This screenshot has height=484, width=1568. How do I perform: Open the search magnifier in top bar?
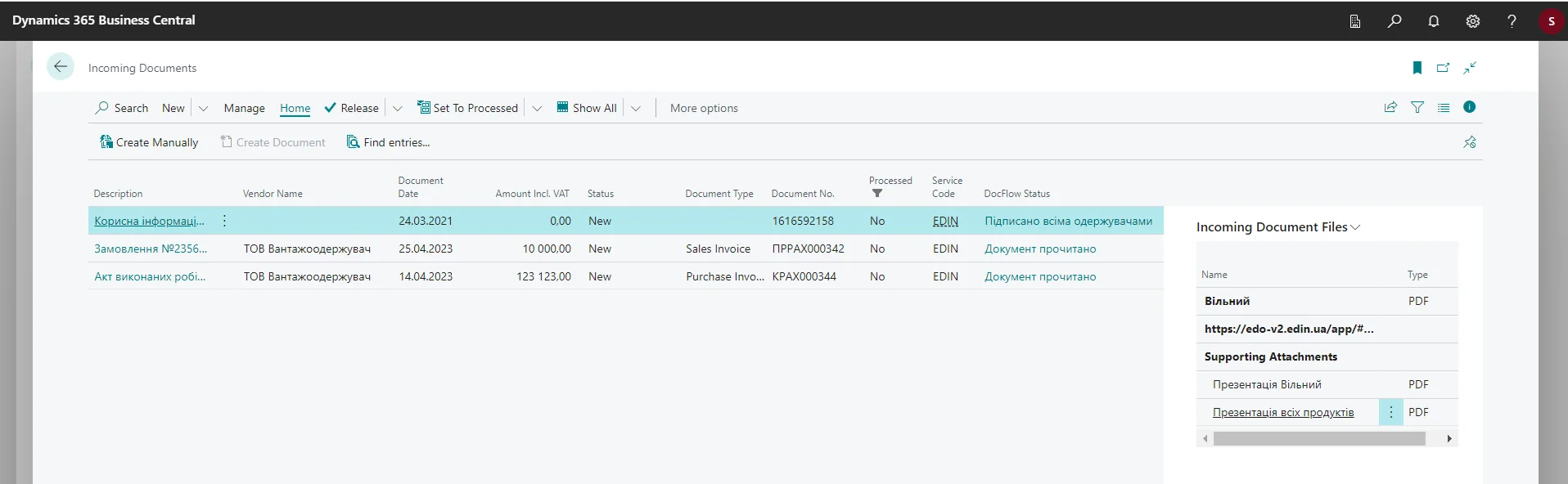click(x=1395, y=21)
